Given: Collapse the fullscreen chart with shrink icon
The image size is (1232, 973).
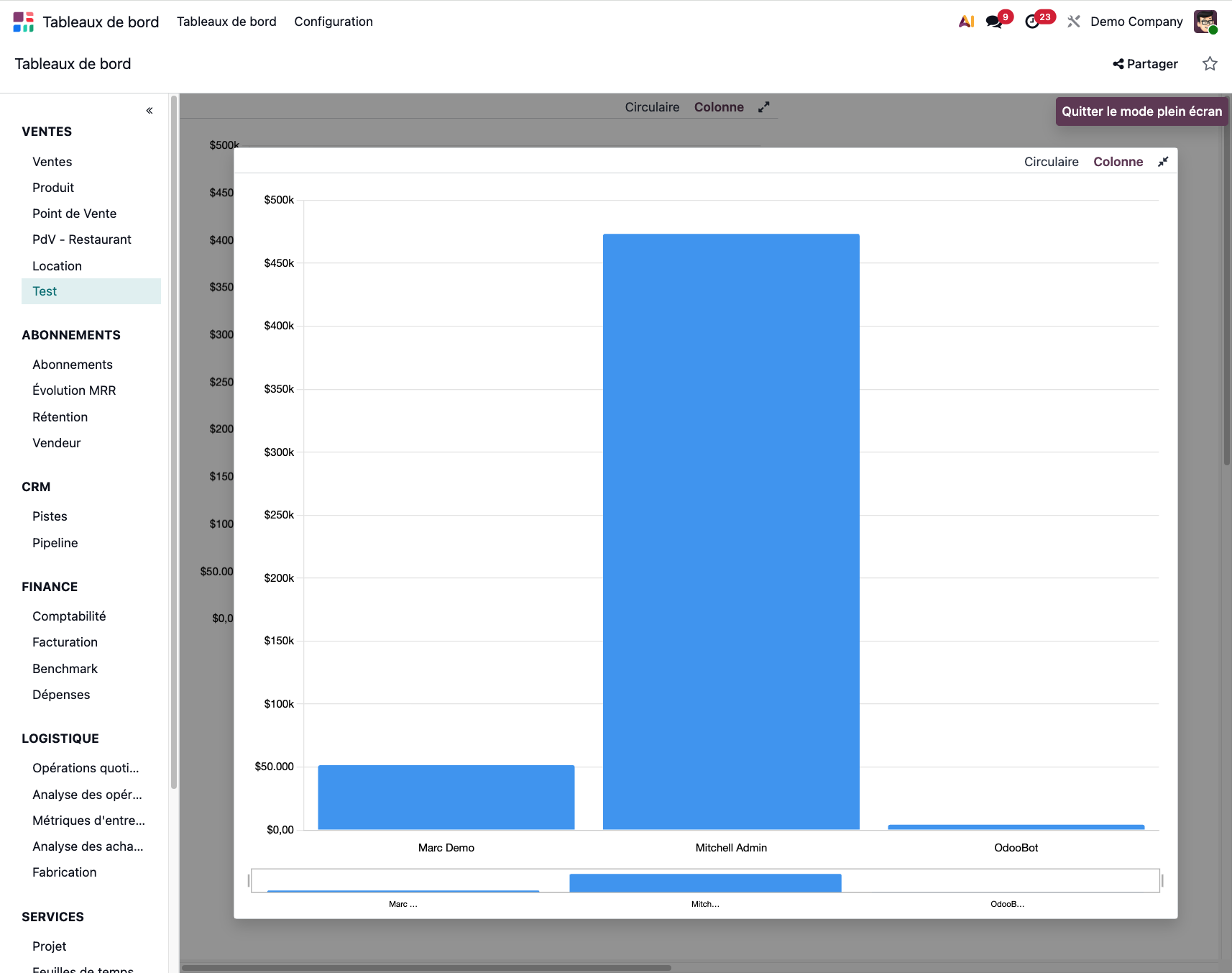Looking at the screenshot, I should click(x=1163, y=162).
